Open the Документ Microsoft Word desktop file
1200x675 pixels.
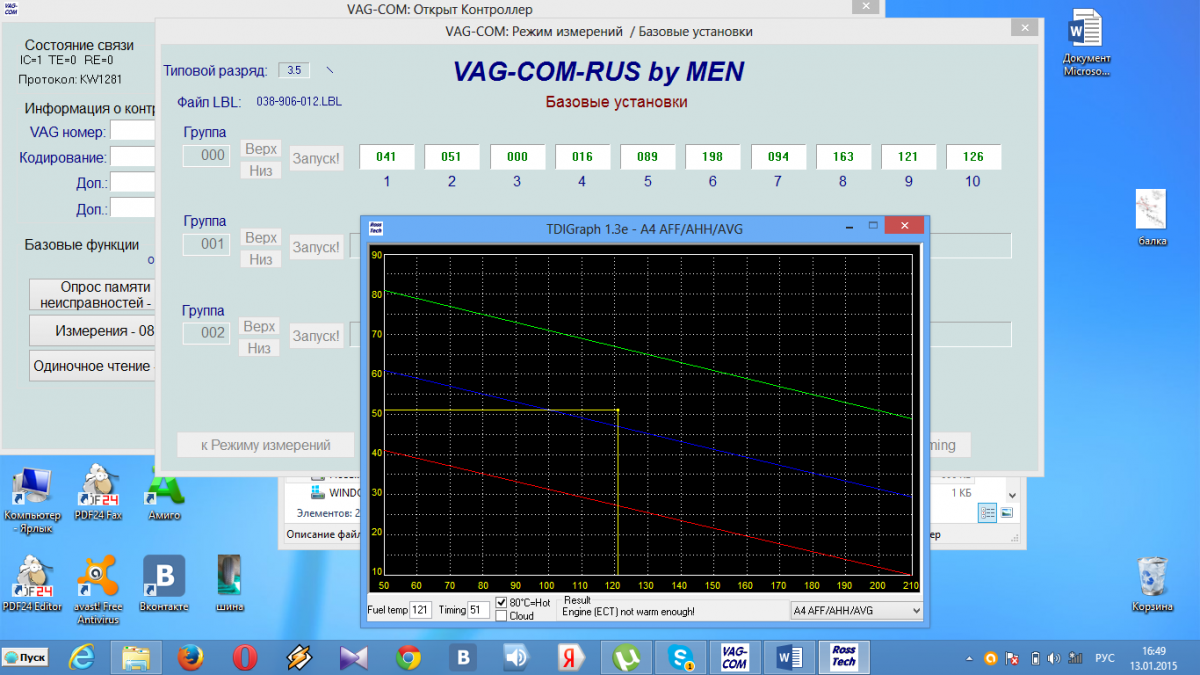coord(1086,43)
